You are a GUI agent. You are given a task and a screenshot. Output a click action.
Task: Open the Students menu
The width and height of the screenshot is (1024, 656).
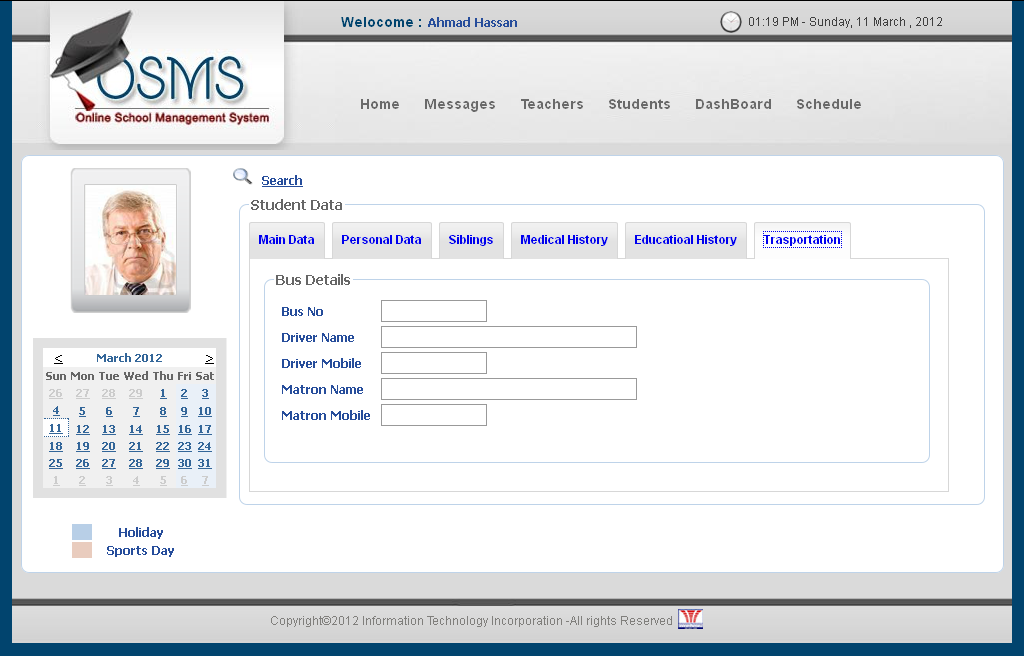tap(639, 104)
